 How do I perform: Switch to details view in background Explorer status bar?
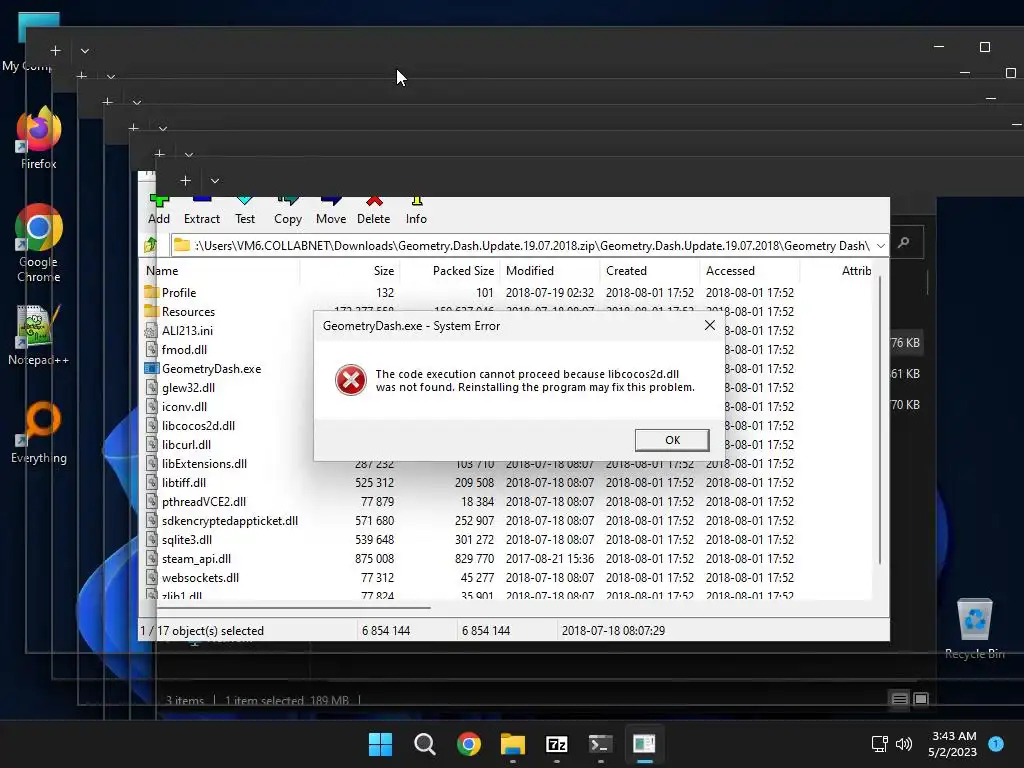(899, 699)
